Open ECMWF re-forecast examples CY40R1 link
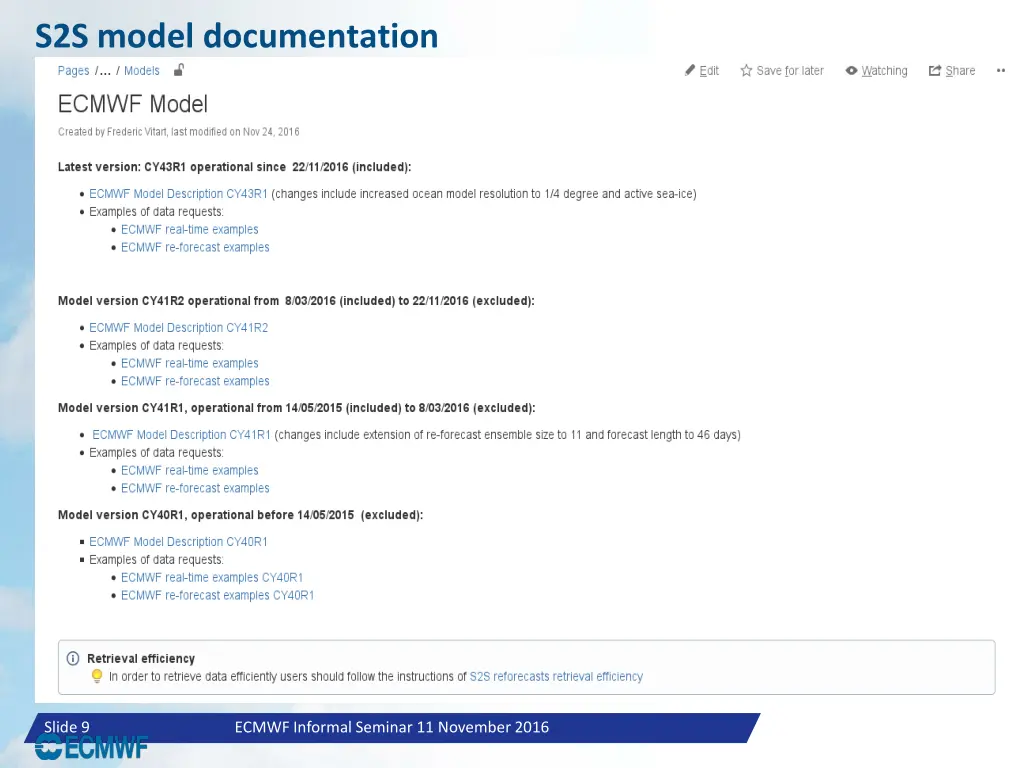1024x768 pixels. point(217,596)
